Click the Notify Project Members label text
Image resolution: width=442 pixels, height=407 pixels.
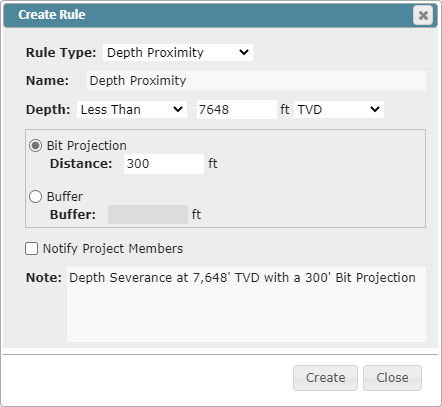pyautogui.click(x=113, y=249)
